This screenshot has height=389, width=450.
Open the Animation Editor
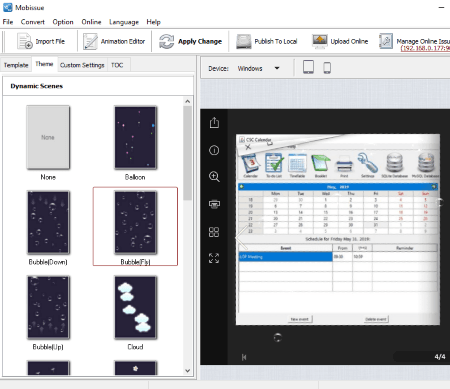[114, 41]
